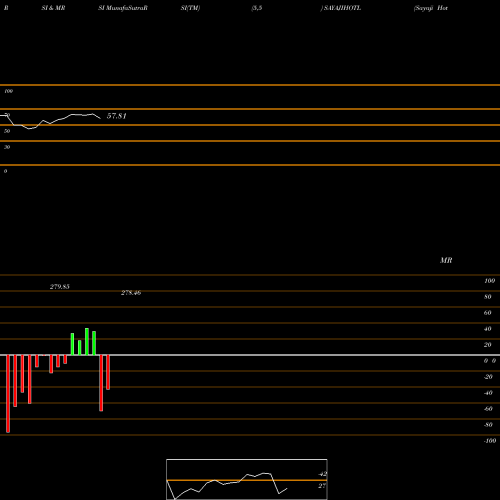This screenshot has height=500, width=500.
Task: Click the 57.81 RSI value label
Action: tap(116, 116)
